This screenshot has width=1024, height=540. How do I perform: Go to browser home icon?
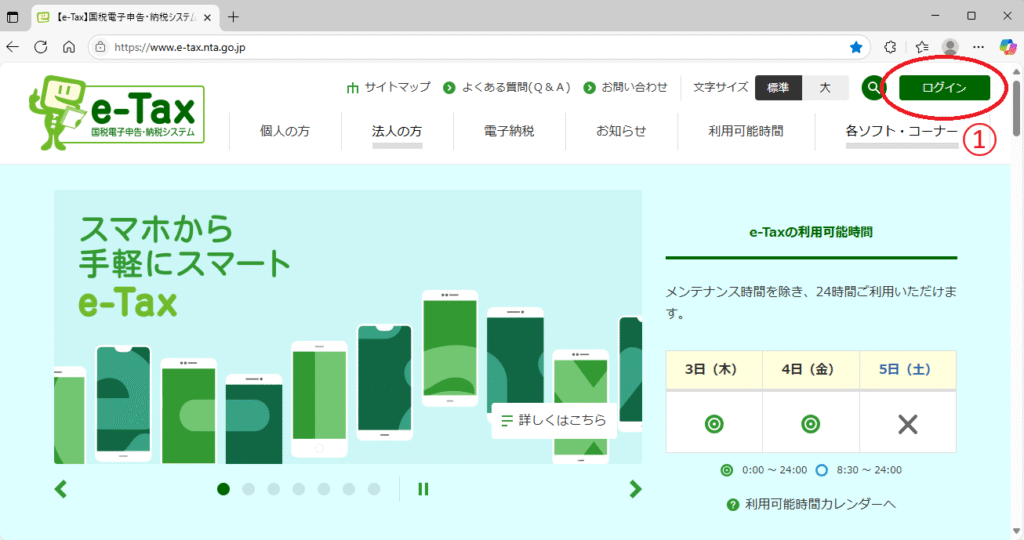[69, 47]
